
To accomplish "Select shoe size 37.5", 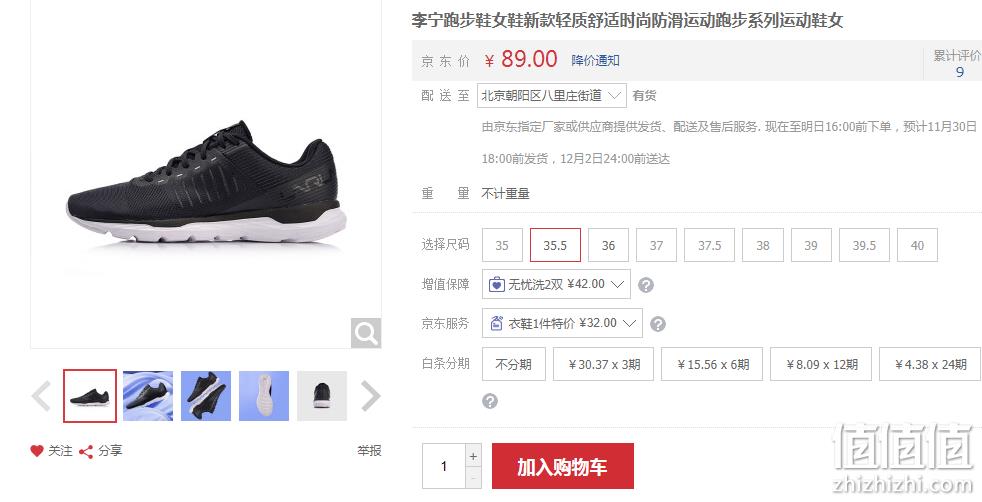I will [x=710, y=245].
